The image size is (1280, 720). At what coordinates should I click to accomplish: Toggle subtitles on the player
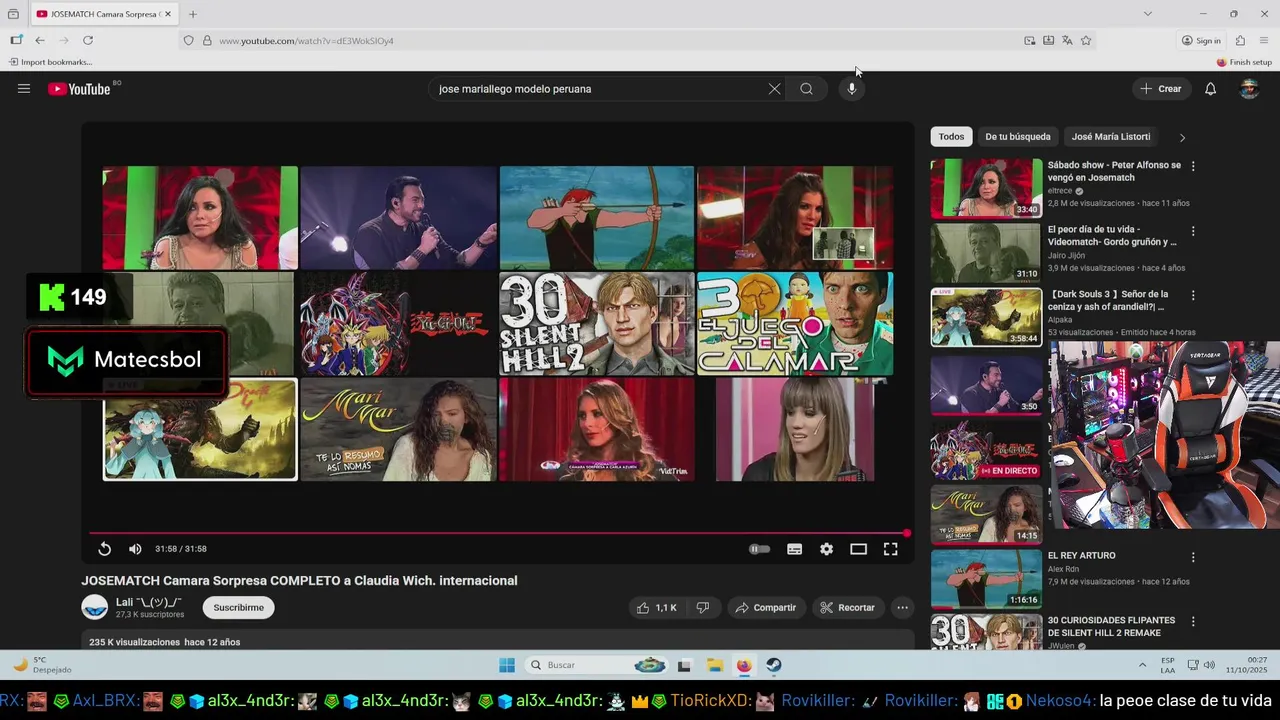pos(794,549)
